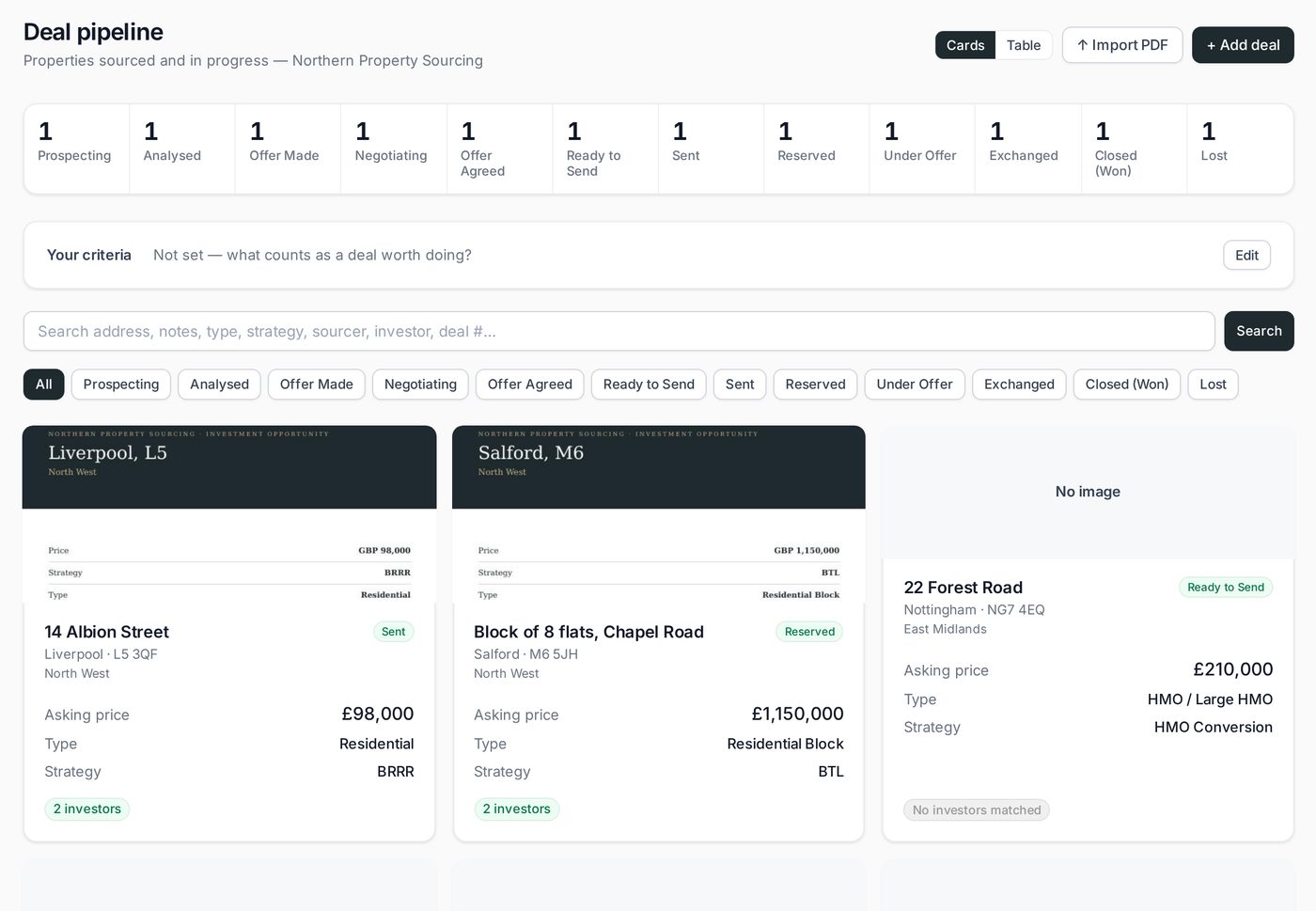Filter deals by Closed (Won)
The width and height of the screenshot is (1316, 911).
click(1127, 384)
